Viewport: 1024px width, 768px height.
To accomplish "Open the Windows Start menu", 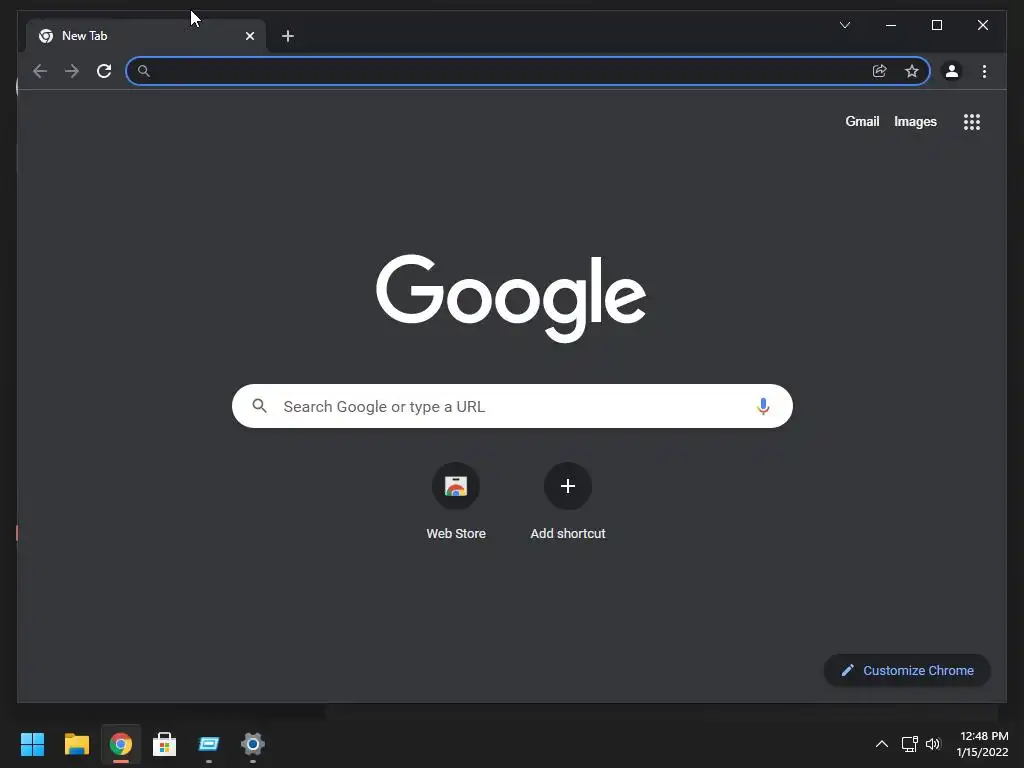I will click(32, 744).
